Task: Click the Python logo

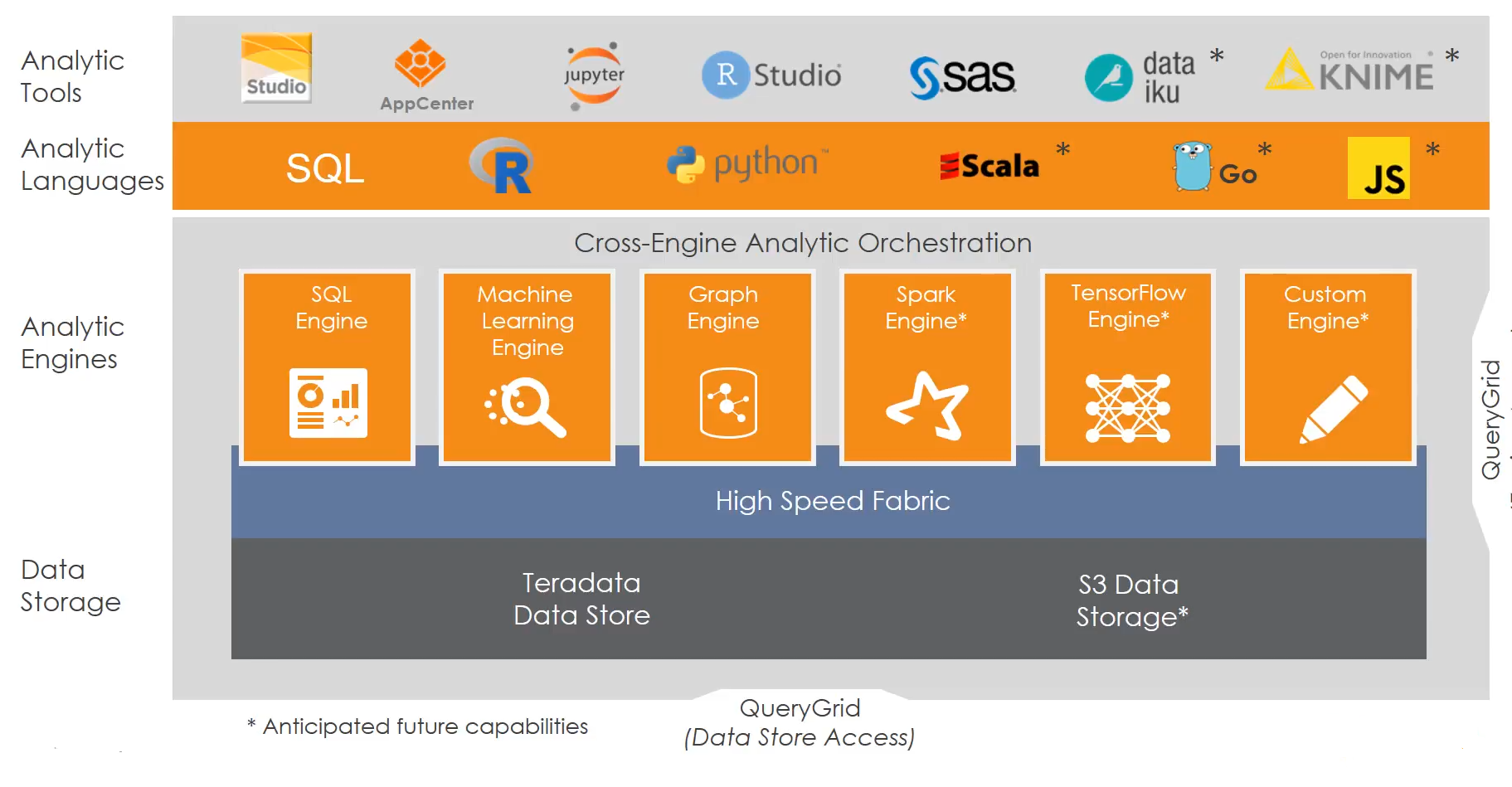Action: (x=748, y=164)
